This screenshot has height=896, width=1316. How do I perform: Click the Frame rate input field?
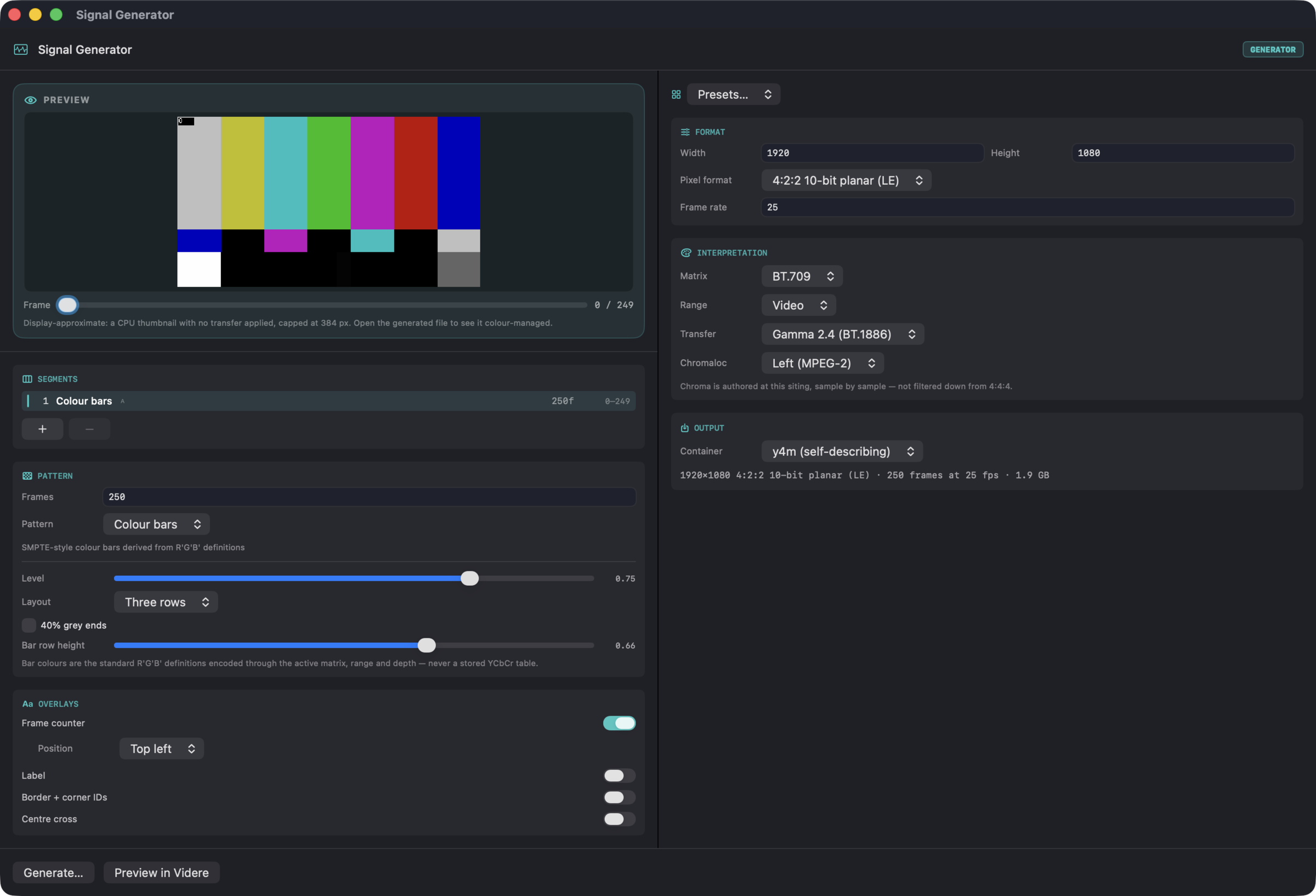1027,207
